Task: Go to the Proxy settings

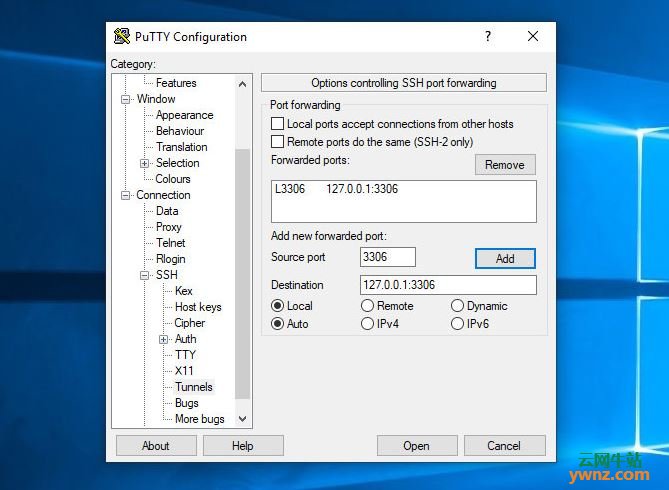Action: coord(169,227)
